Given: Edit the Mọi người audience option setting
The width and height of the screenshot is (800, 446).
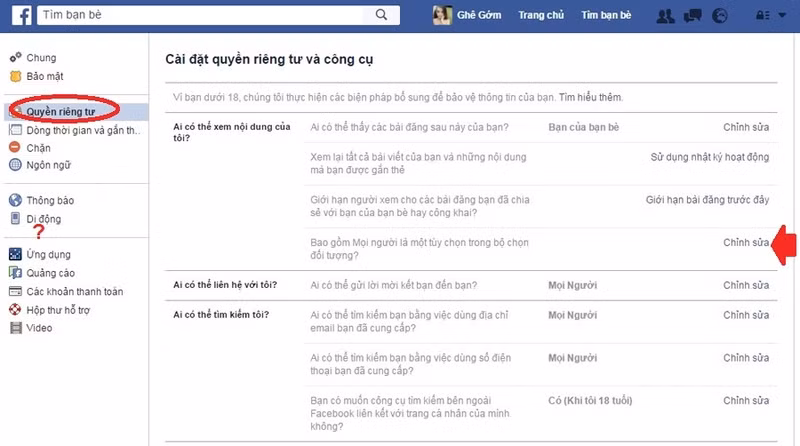Looking at the screenshot, I should point(746,242).
